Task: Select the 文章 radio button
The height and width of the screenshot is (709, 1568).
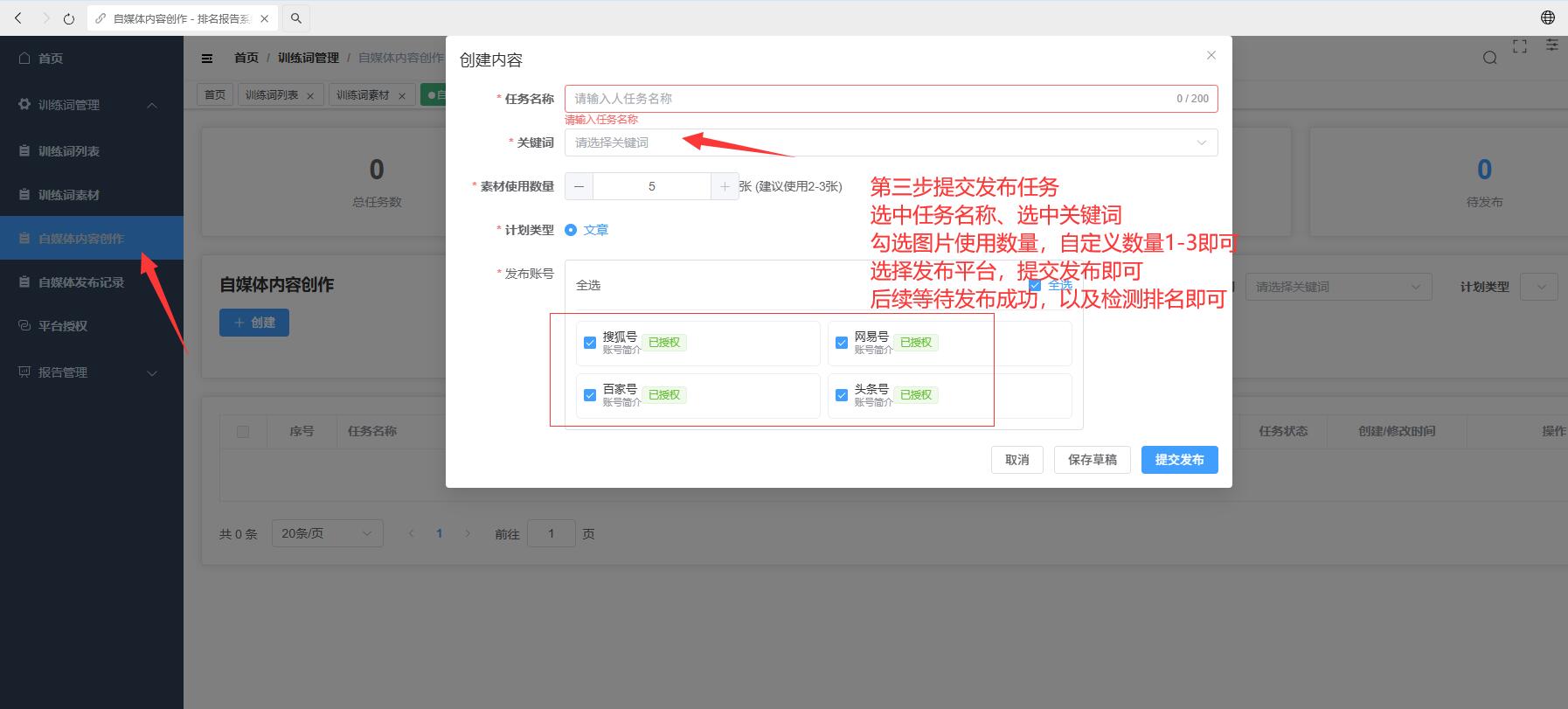Action: tap(571, 230)
